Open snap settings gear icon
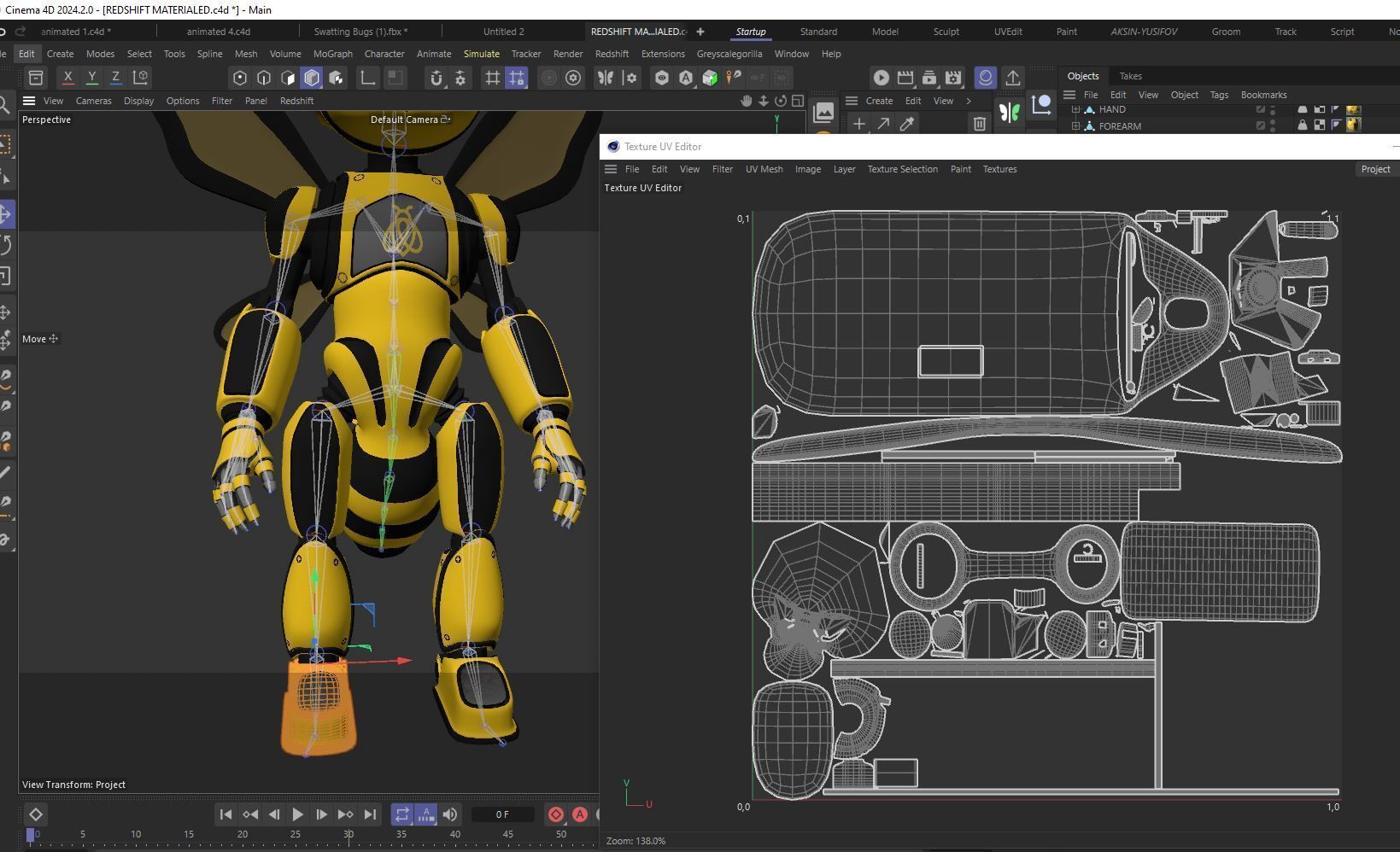This screenshot has width=1400, height=852. point(460,78)
